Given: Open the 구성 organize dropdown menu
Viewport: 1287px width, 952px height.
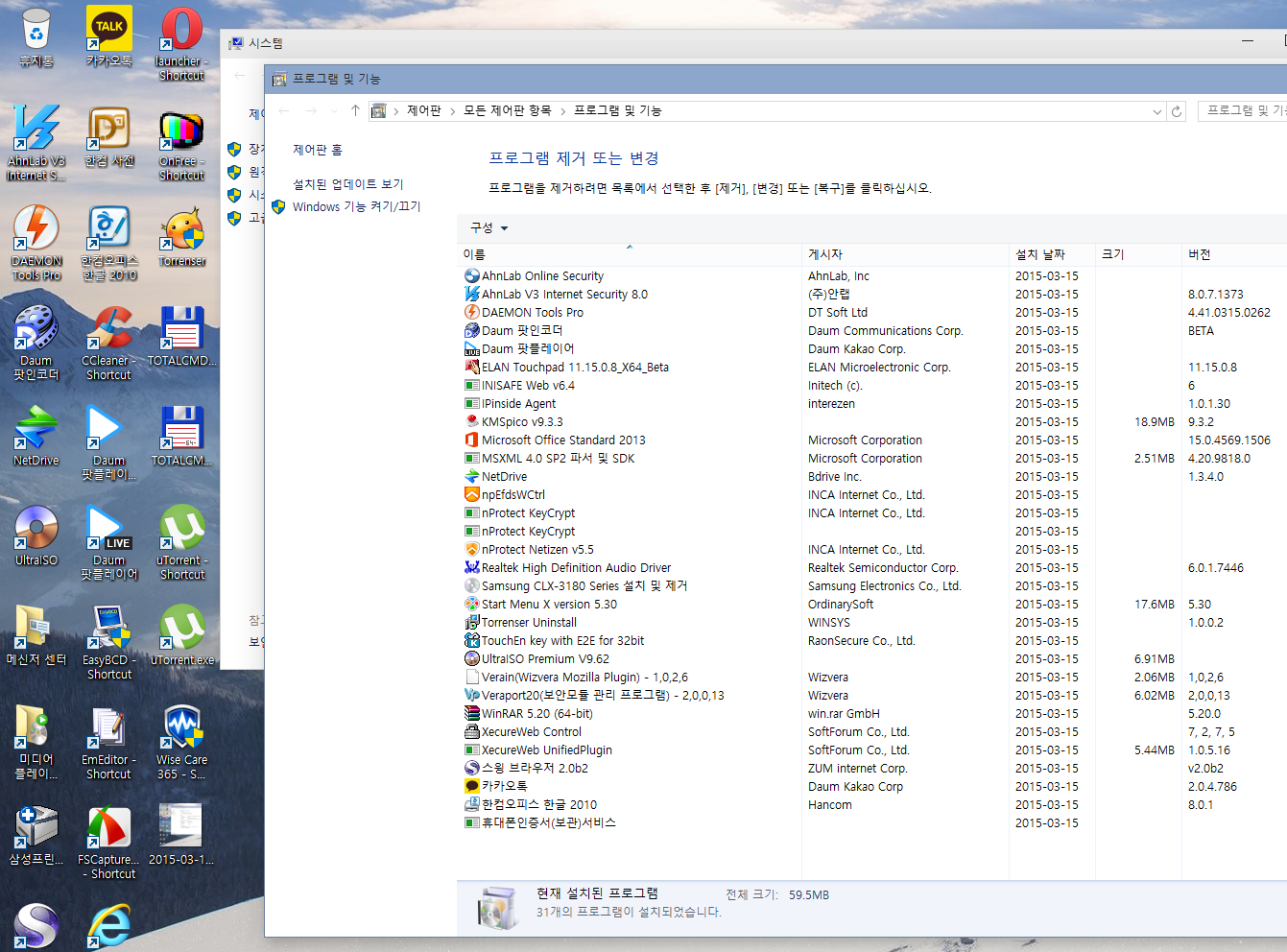Looking at the screenshot, I should pos(489,228).
